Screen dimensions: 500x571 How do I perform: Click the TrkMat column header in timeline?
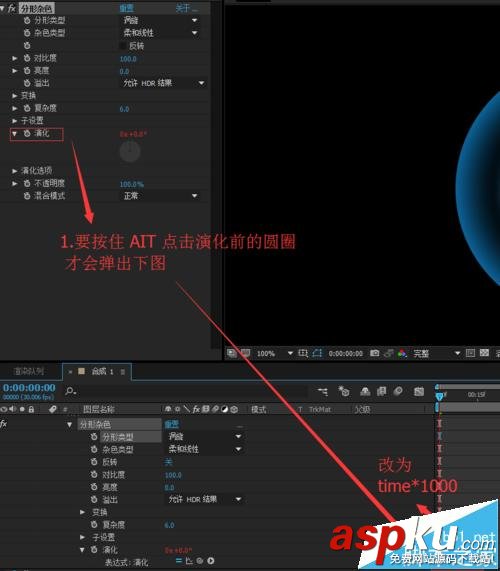(x=320, y=409)
